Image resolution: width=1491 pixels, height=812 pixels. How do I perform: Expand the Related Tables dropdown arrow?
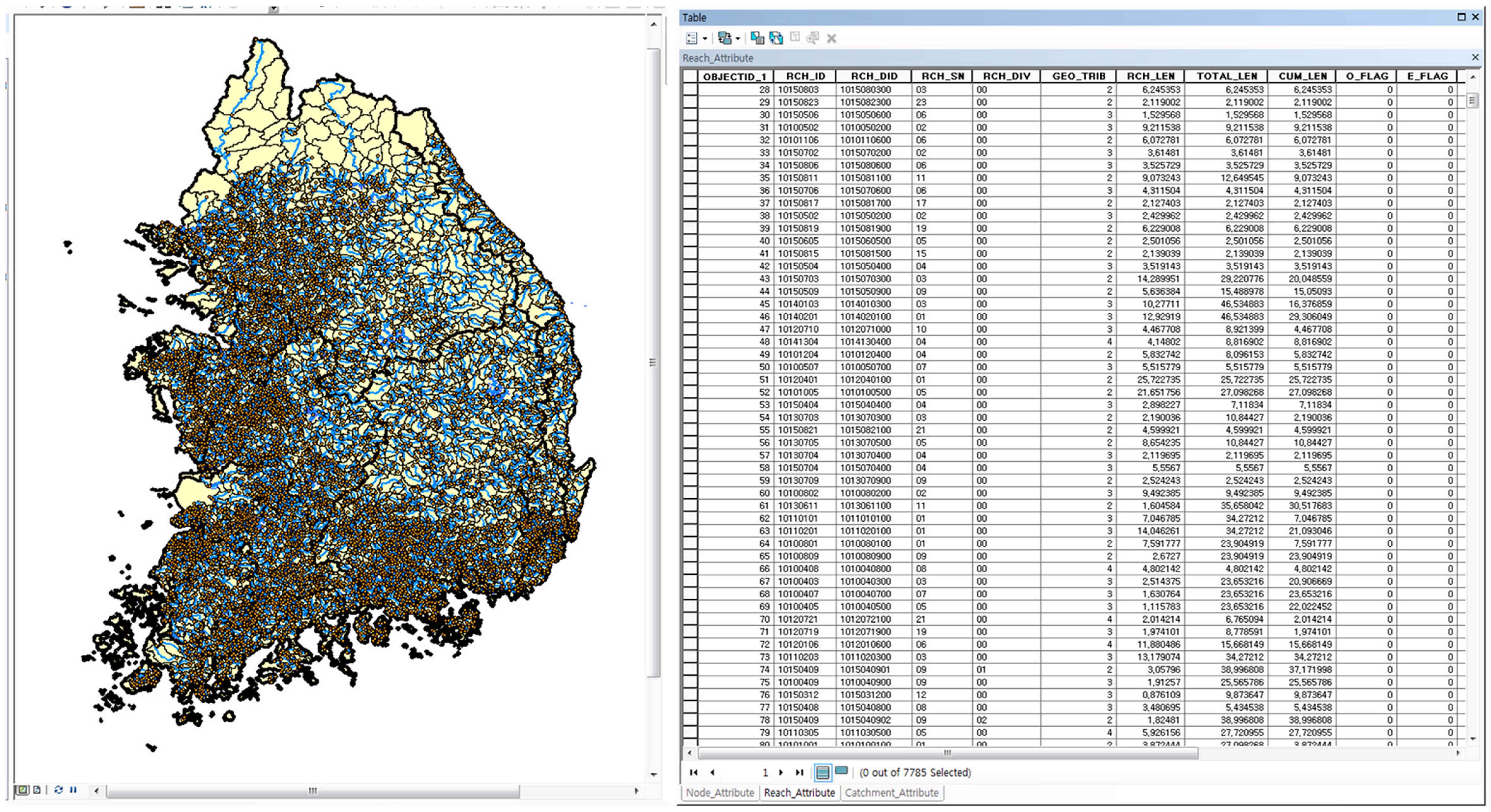coord(738,39)
